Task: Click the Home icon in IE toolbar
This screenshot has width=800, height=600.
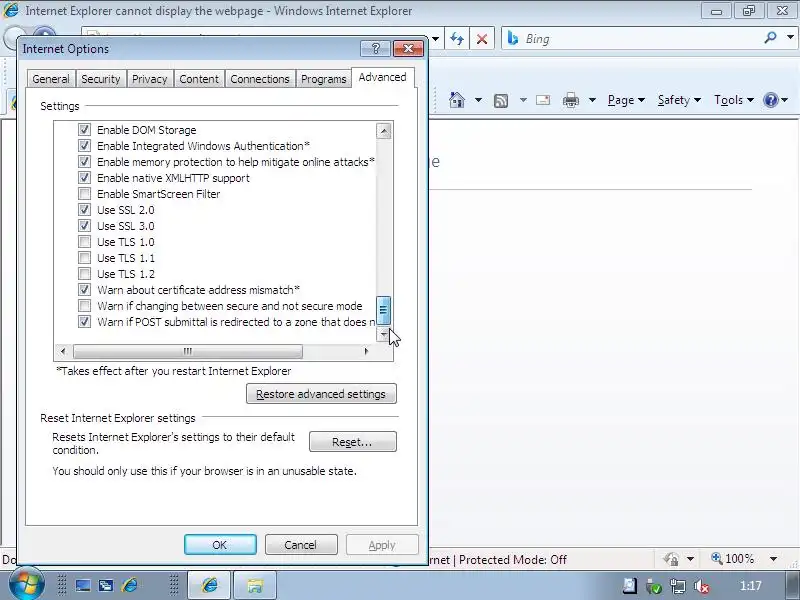Action: (457, 100)
